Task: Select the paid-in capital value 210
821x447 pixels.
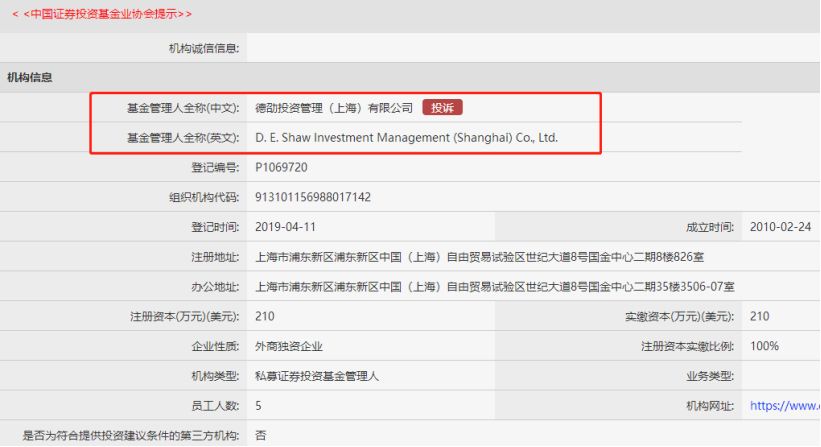Action: (x=759, y=316)
